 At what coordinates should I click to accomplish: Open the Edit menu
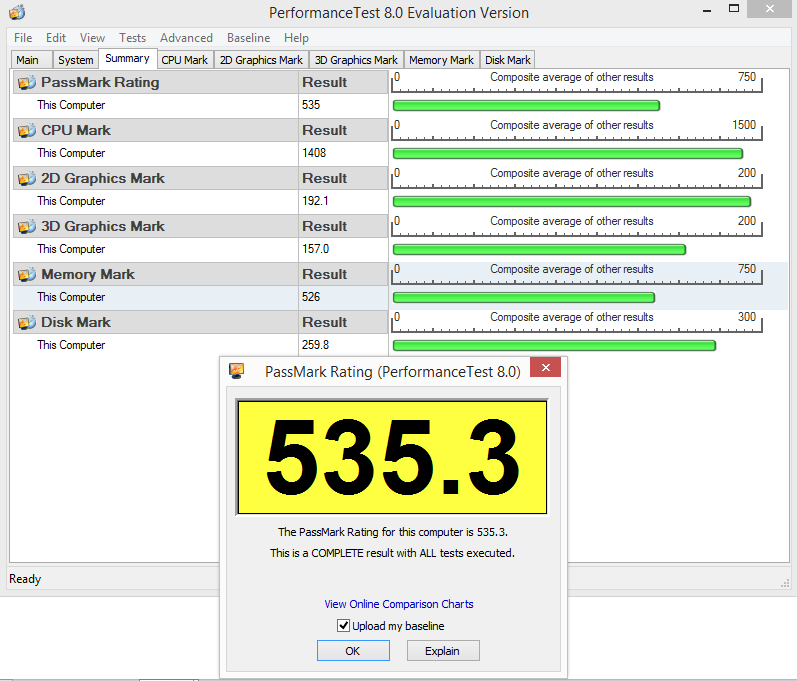pyautogui.click(x=56, y=38)
